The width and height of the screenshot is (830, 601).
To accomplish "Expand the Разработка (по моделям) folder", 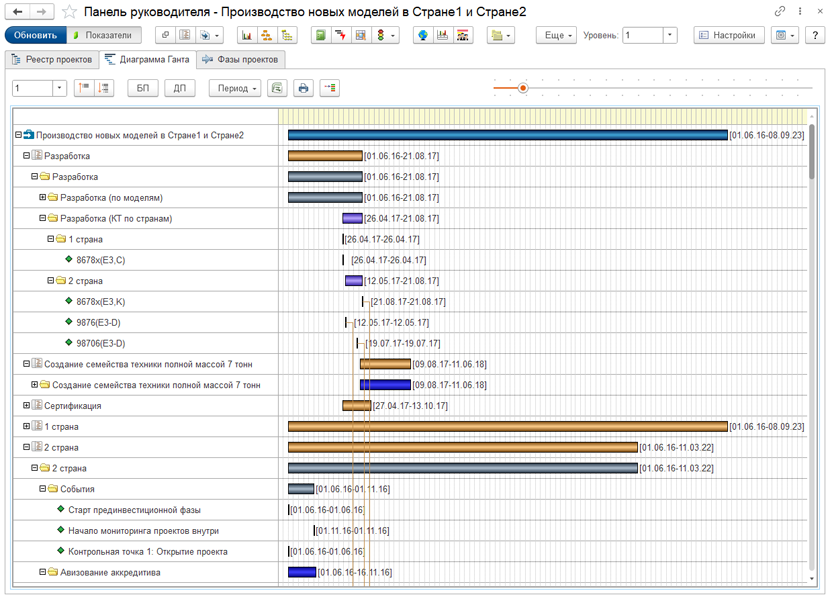I will click(x=43, y=198).
